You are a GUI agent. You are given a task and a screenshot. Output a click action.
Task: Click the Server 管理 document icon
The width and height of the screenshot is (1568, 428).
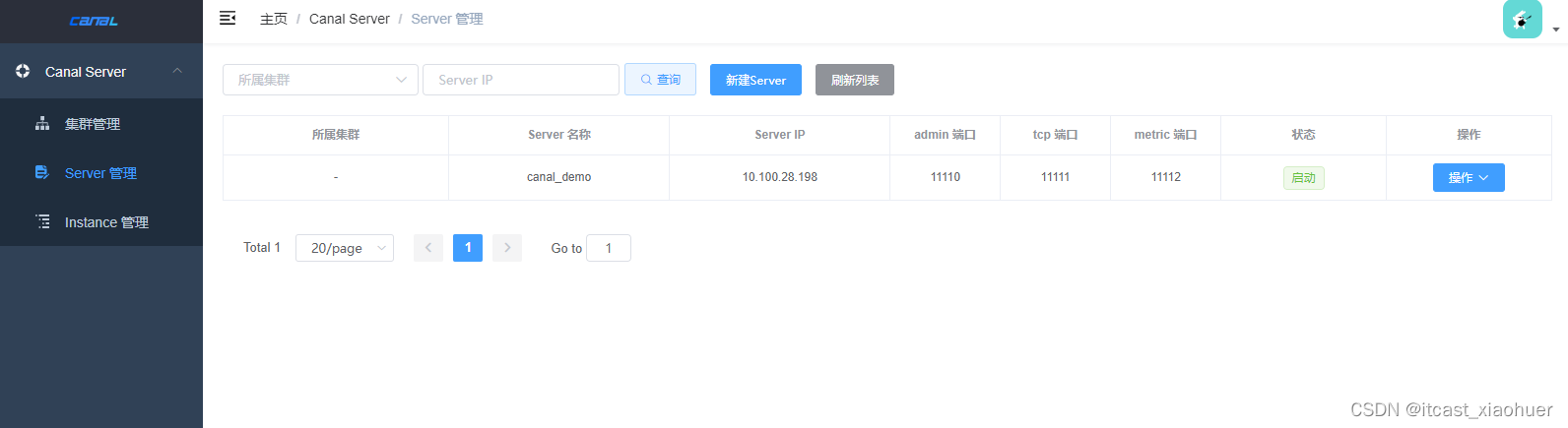tap(42, 172)
